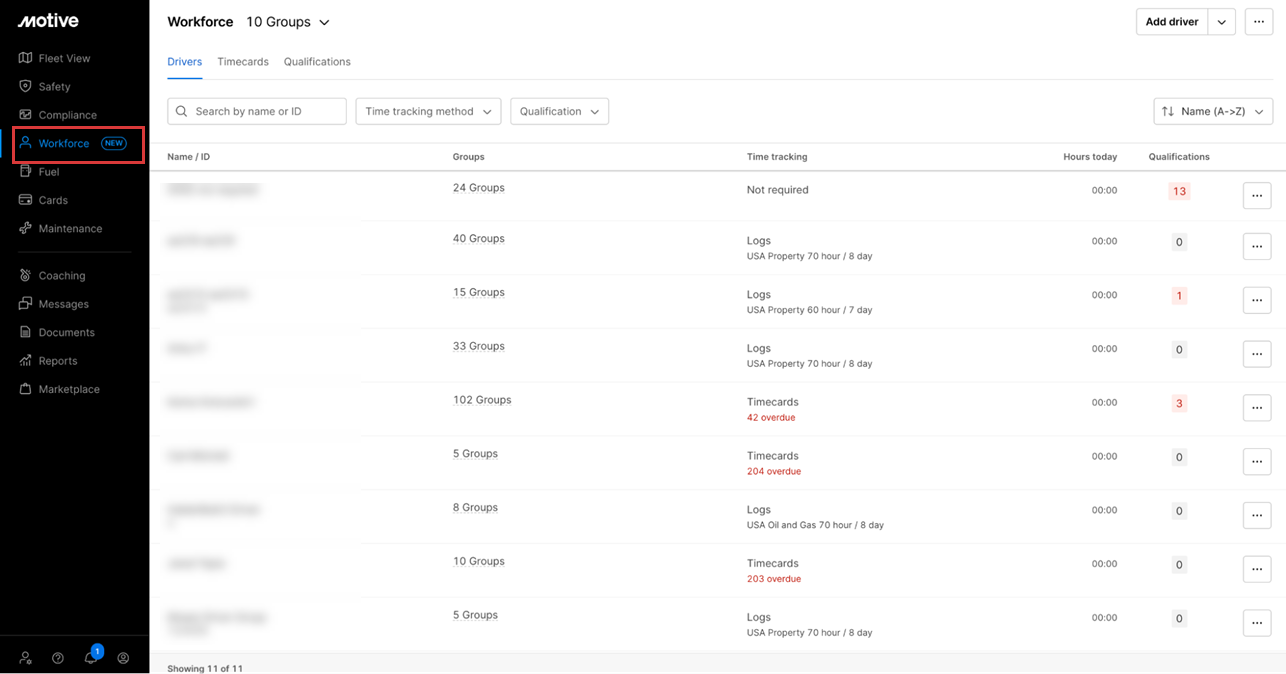Click the red 204 overdue text
Image resolution: width=1286 pixels, height=674 pixels.
tap(774, 472)
